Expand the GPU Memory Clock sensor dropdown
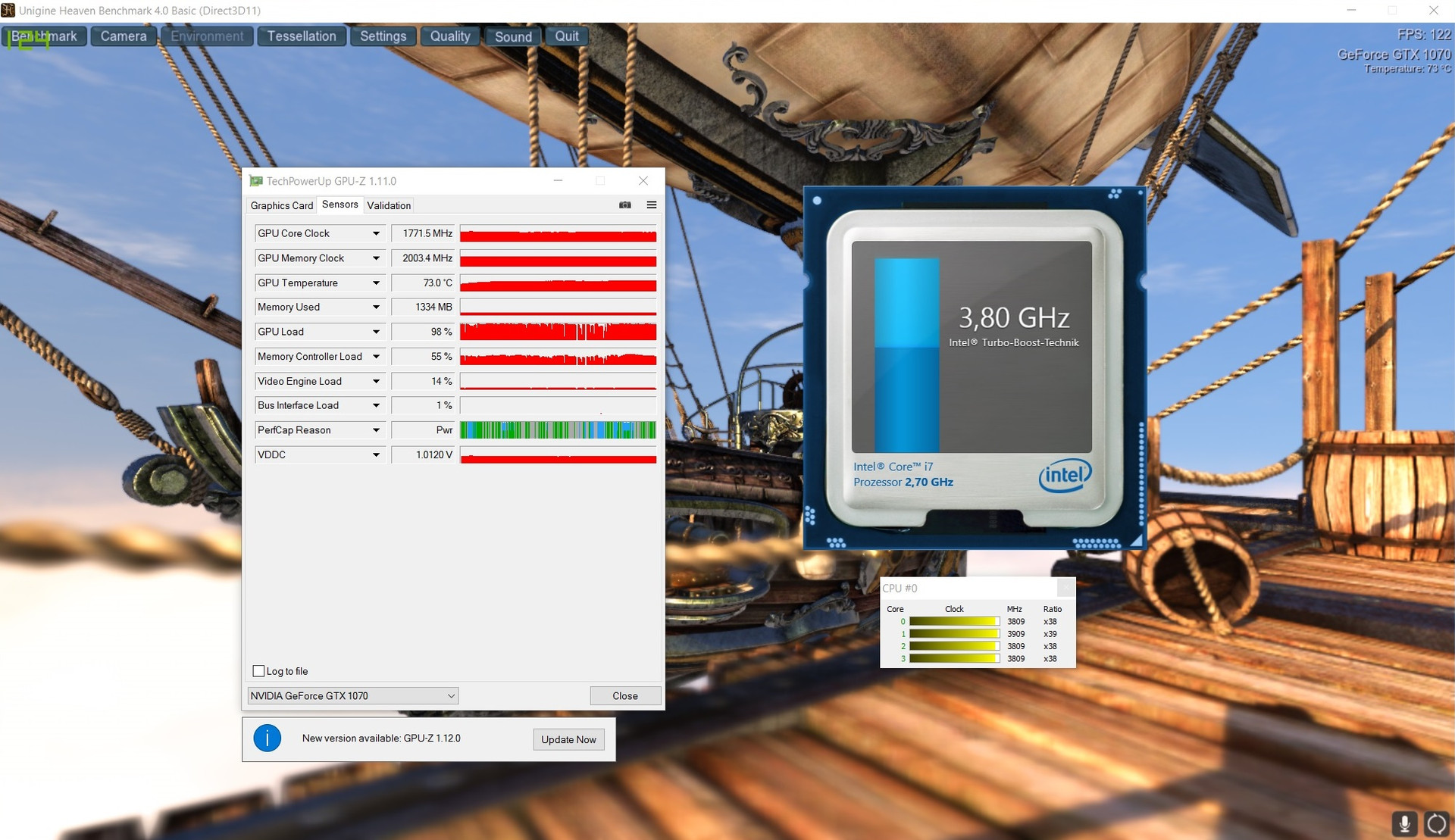The height and width of the screenshot is (840, 1455). pos(376,258)
